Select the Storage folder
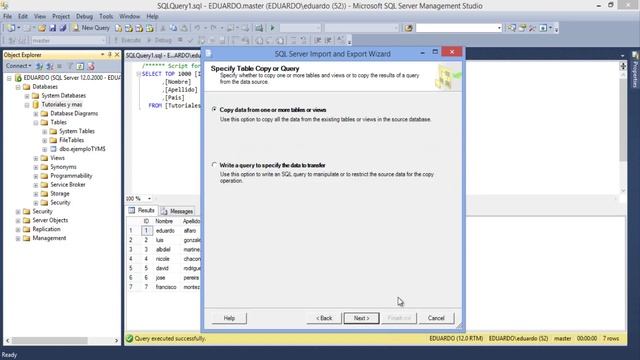This screenshot has width=640, height=360. click(x=60, y=193)
